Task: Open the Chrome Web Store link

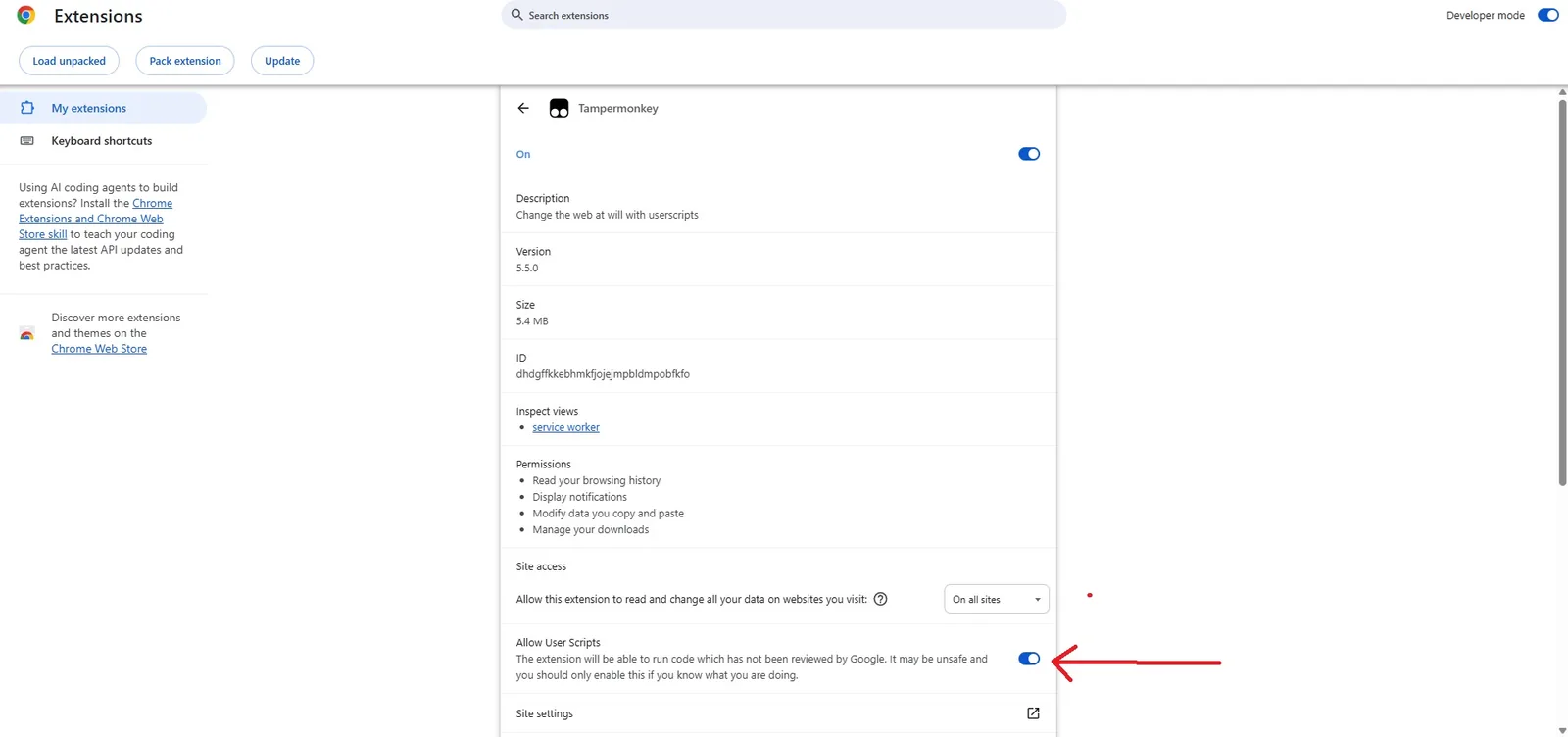Action: [x=99, y=349]
